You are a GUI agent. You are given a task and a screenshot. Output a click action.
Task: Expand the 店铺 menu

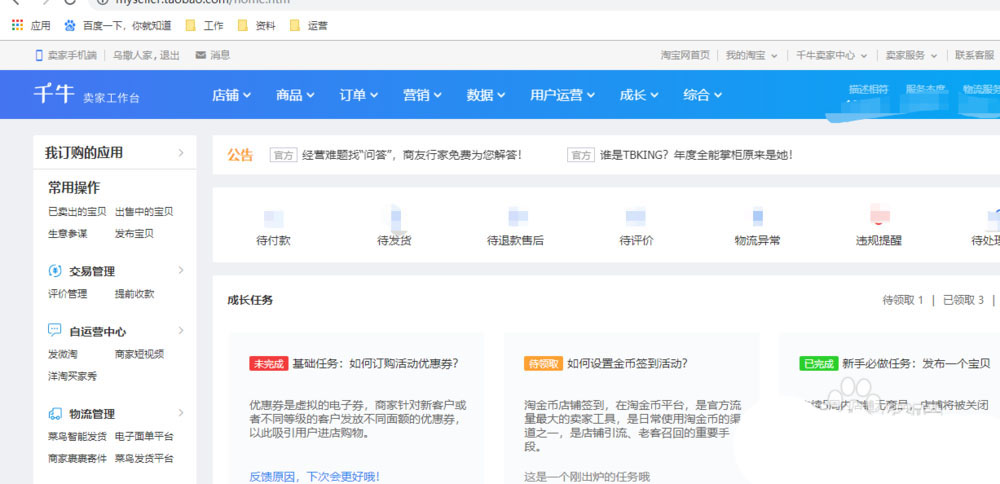click(x=232, y=95)
